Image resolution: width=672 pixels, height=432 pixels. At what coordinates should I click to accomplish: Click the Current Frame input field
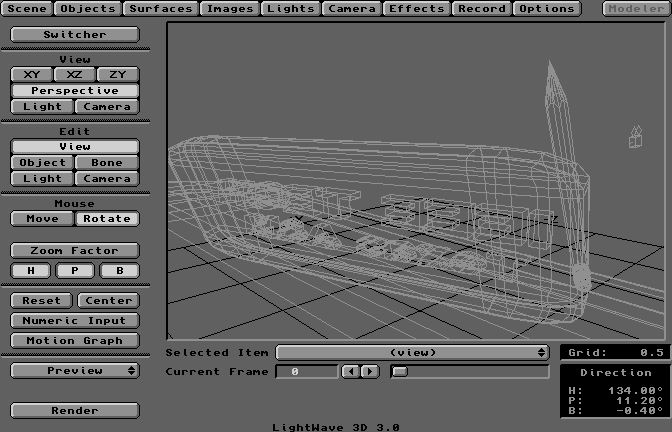pyautogui.click(x=306, y=372)
